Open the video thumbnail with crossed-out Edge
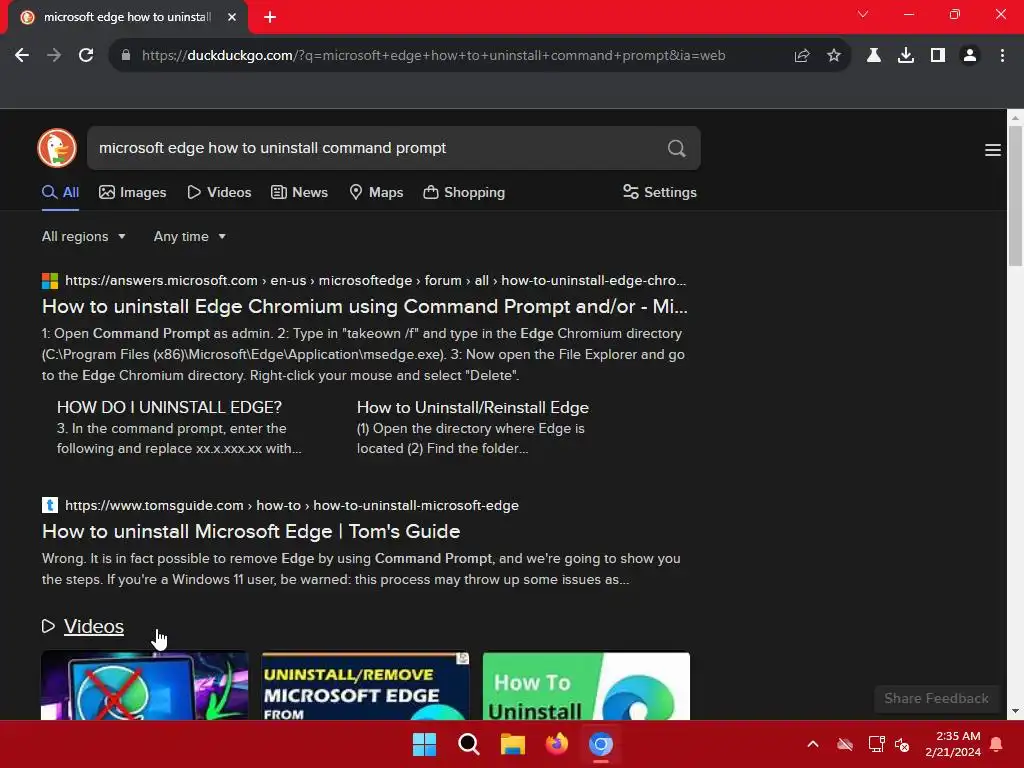This screenshot has width=1024, height=768. point(144,686)
